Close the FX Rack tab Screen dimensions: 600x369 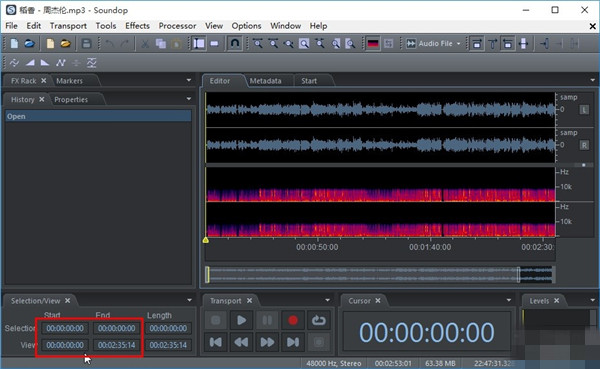pyautogui.click(x=44, y=80)
